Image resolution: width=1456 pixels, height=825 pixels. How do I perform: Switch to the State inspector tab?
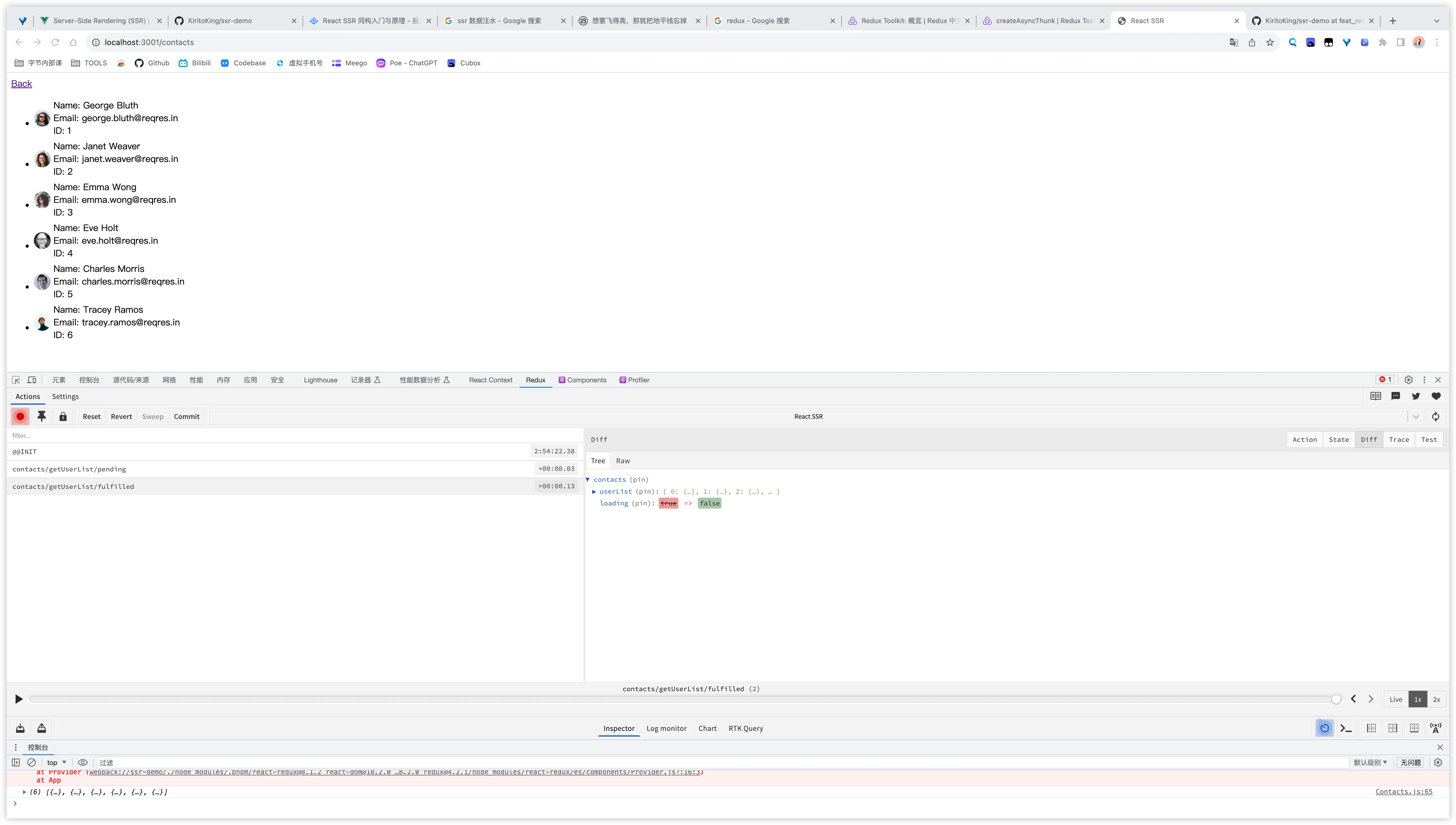[1339, 440]
